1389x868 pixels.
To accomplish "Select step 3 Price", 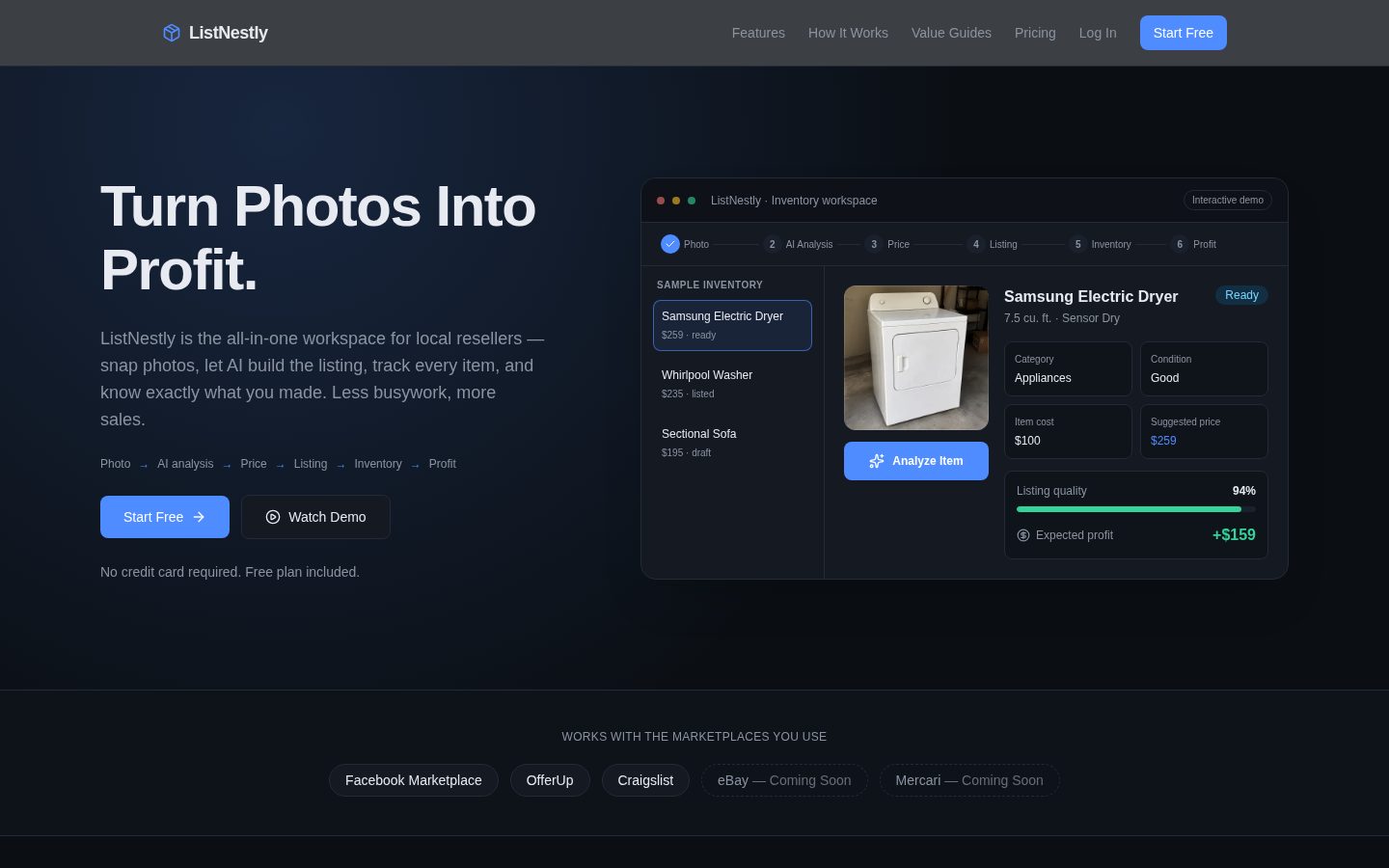I will coord(887,244).
